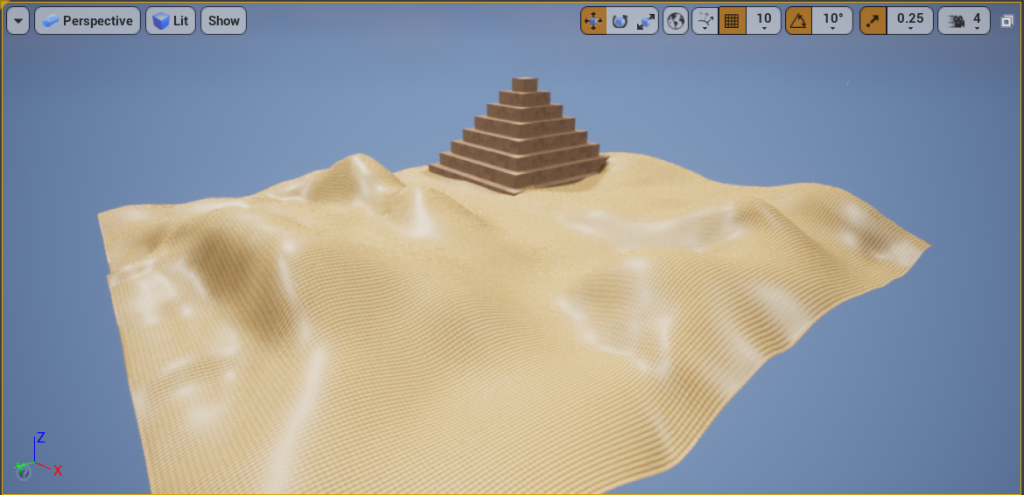
Task: Select the stepped pyramid in the viewport
Action: click(x=520, y=140)
